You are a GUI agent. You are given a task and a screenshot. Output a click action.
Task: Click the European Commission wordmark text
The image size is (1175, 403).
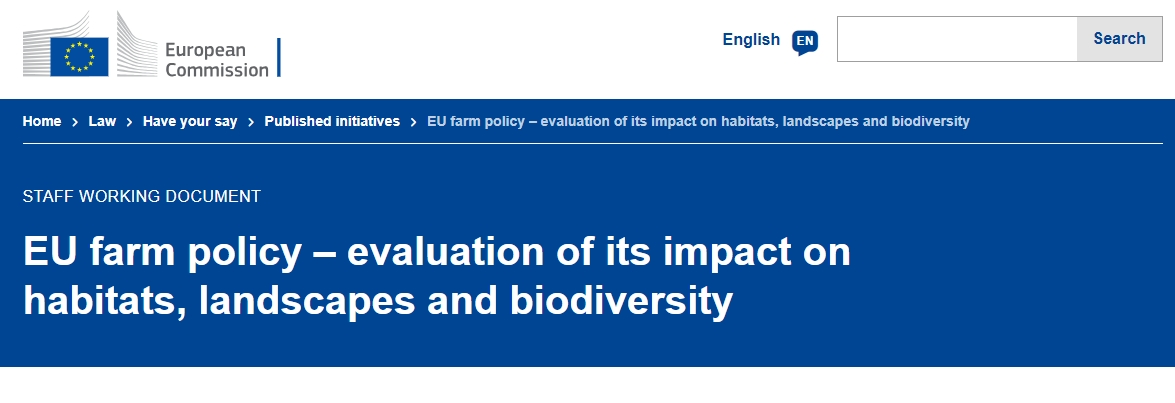(x=216, y=60)
